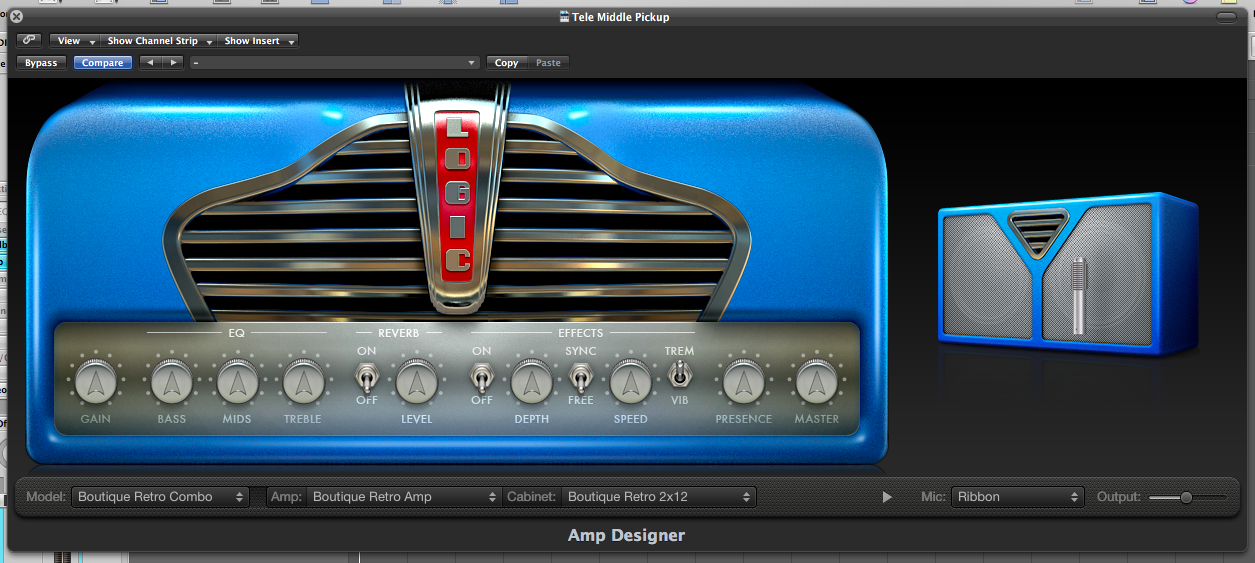Image resolution: width=1255 pixels, height=563 pixels.
Task: Close the Tele Middle Pickup window
Action: point(16,17)
